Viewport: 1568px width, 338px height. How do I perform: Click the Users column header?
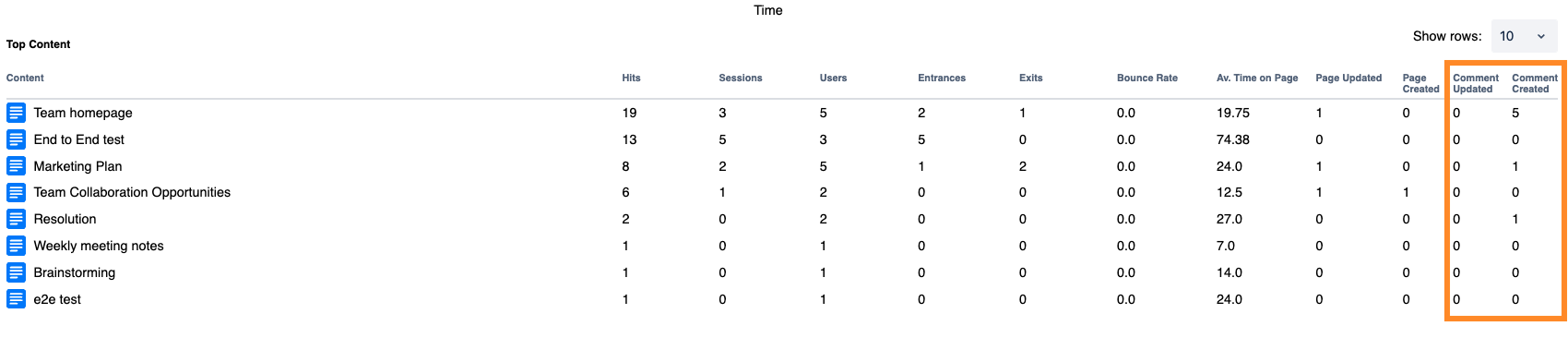(833, 78)
